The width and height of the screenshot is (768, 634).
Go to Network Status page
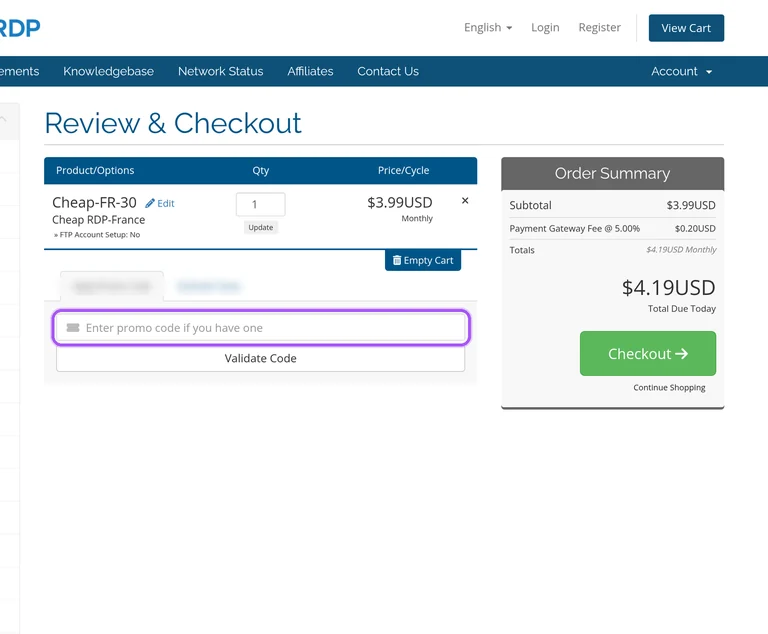(220, 72)
